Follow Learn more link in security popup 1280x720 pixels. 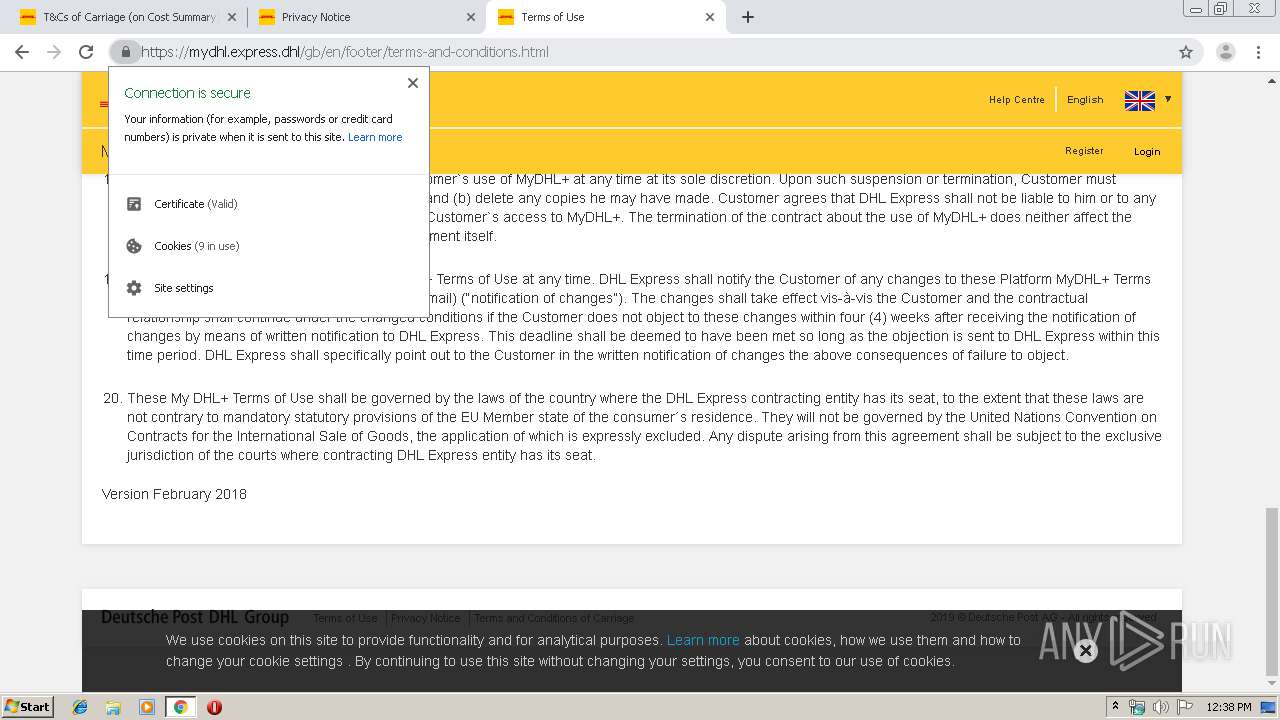(x=375, y=137)
